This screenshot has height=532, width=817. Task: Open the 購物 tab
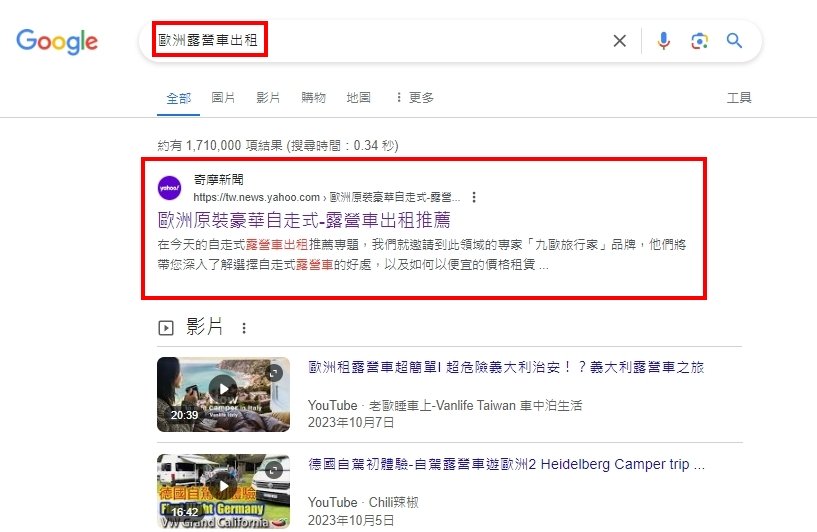click(x=313, y=97)
